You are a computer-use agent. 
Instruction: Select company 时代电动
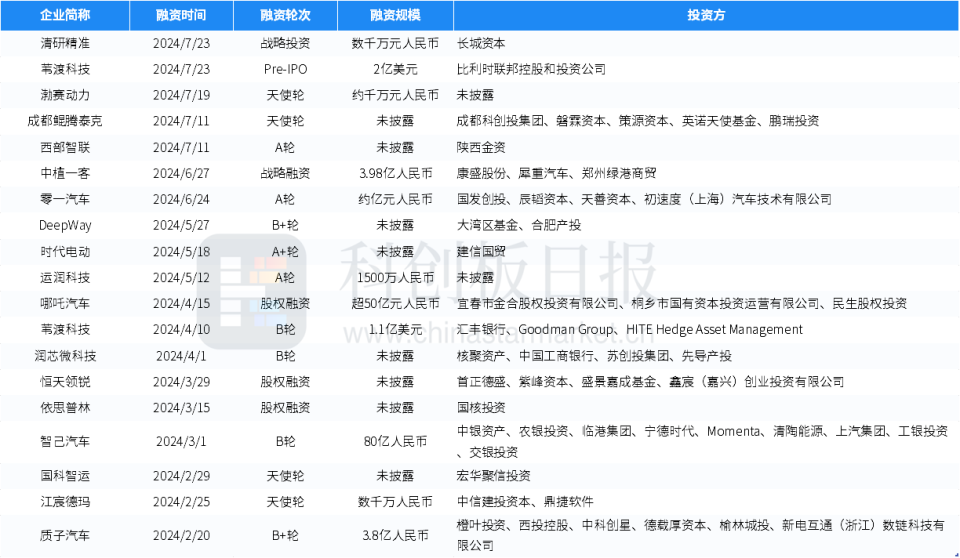pyautogui.click(x=65, y=252)
